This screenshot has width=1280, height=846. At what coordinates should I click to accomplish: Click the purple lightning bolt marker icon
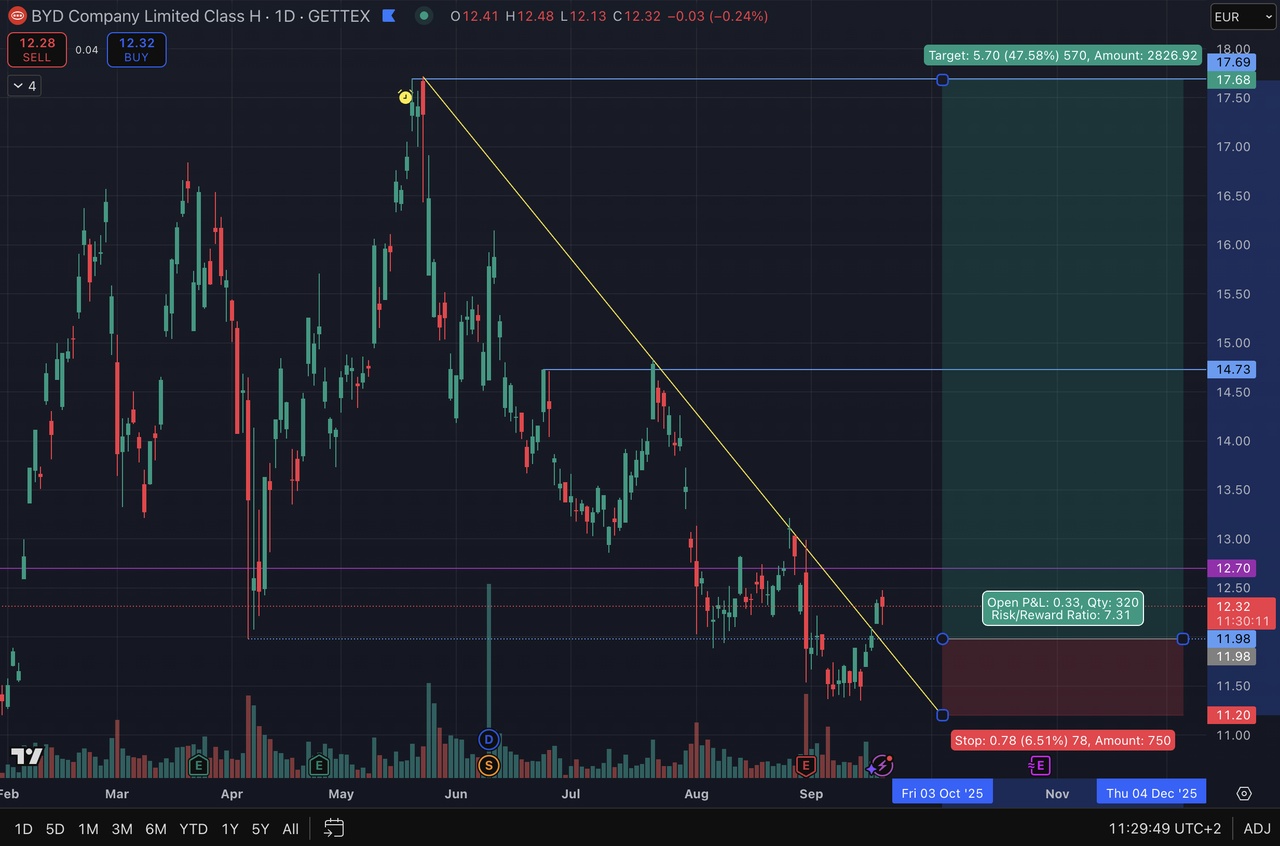point(881,766)
